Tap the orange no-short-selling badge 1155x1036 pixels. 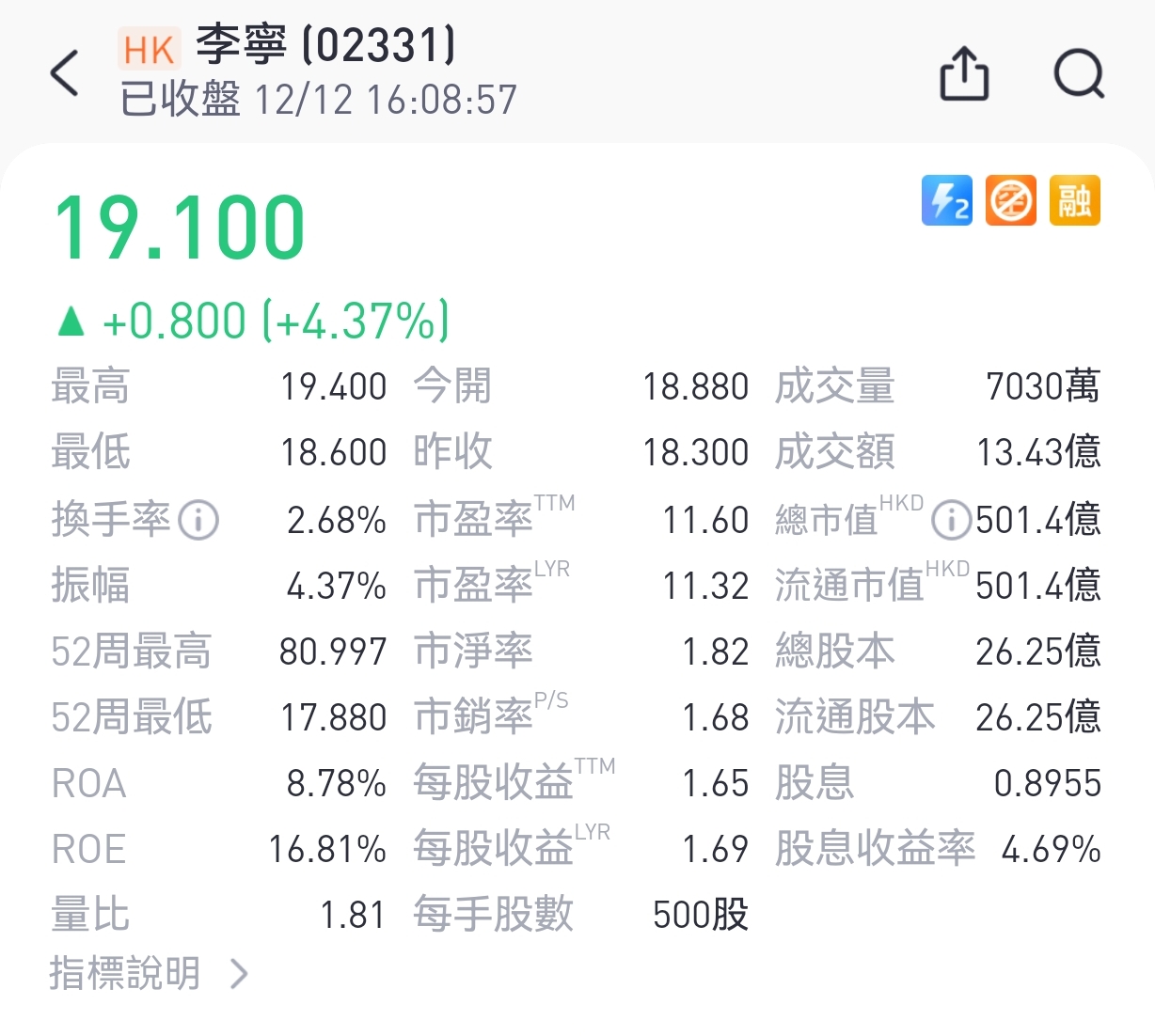(1010, 200)
